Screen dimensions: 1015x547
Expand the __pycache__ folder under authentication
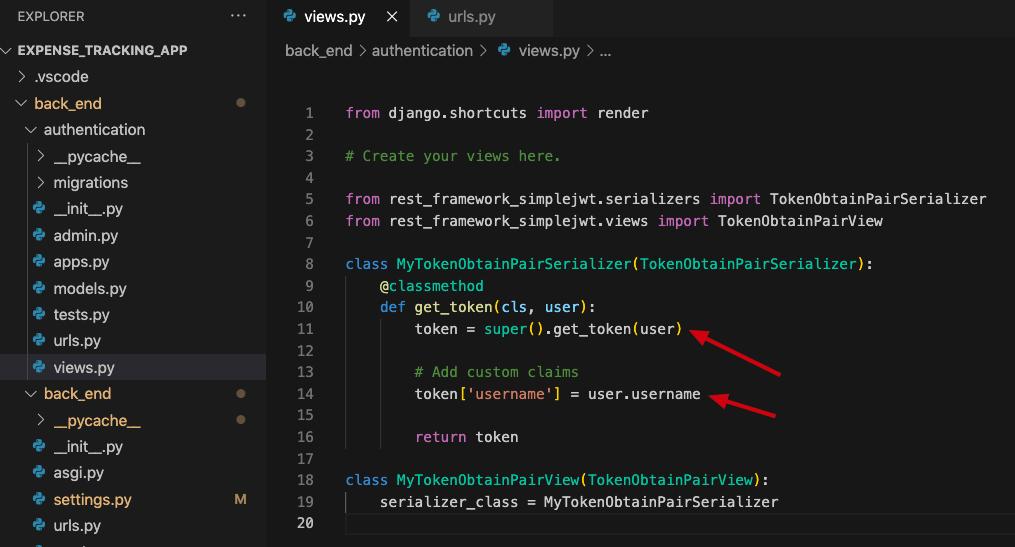point(96,156)
